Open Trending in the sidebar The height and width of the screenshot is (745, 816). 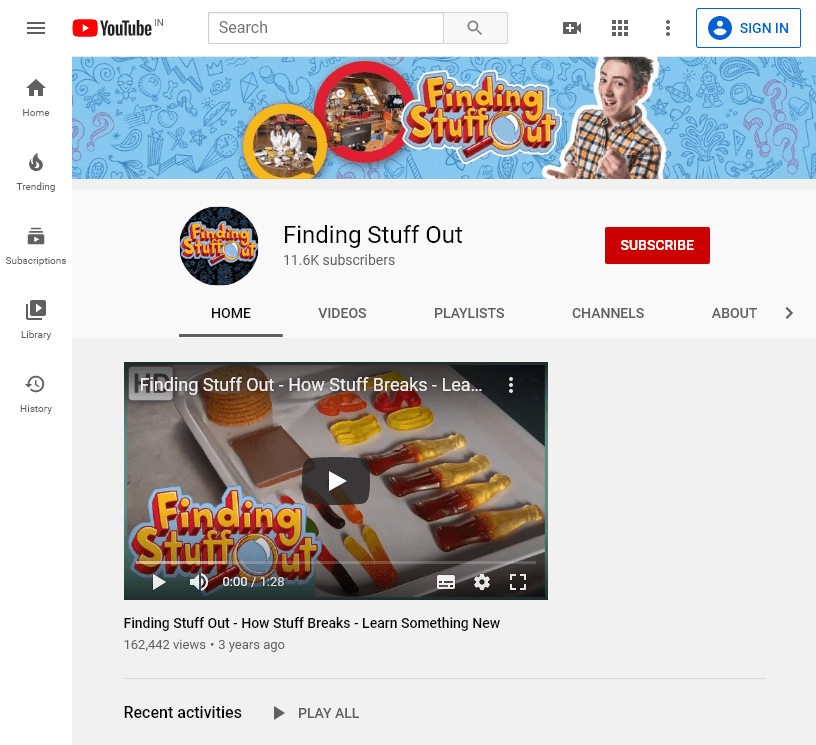tap(36, 172)
